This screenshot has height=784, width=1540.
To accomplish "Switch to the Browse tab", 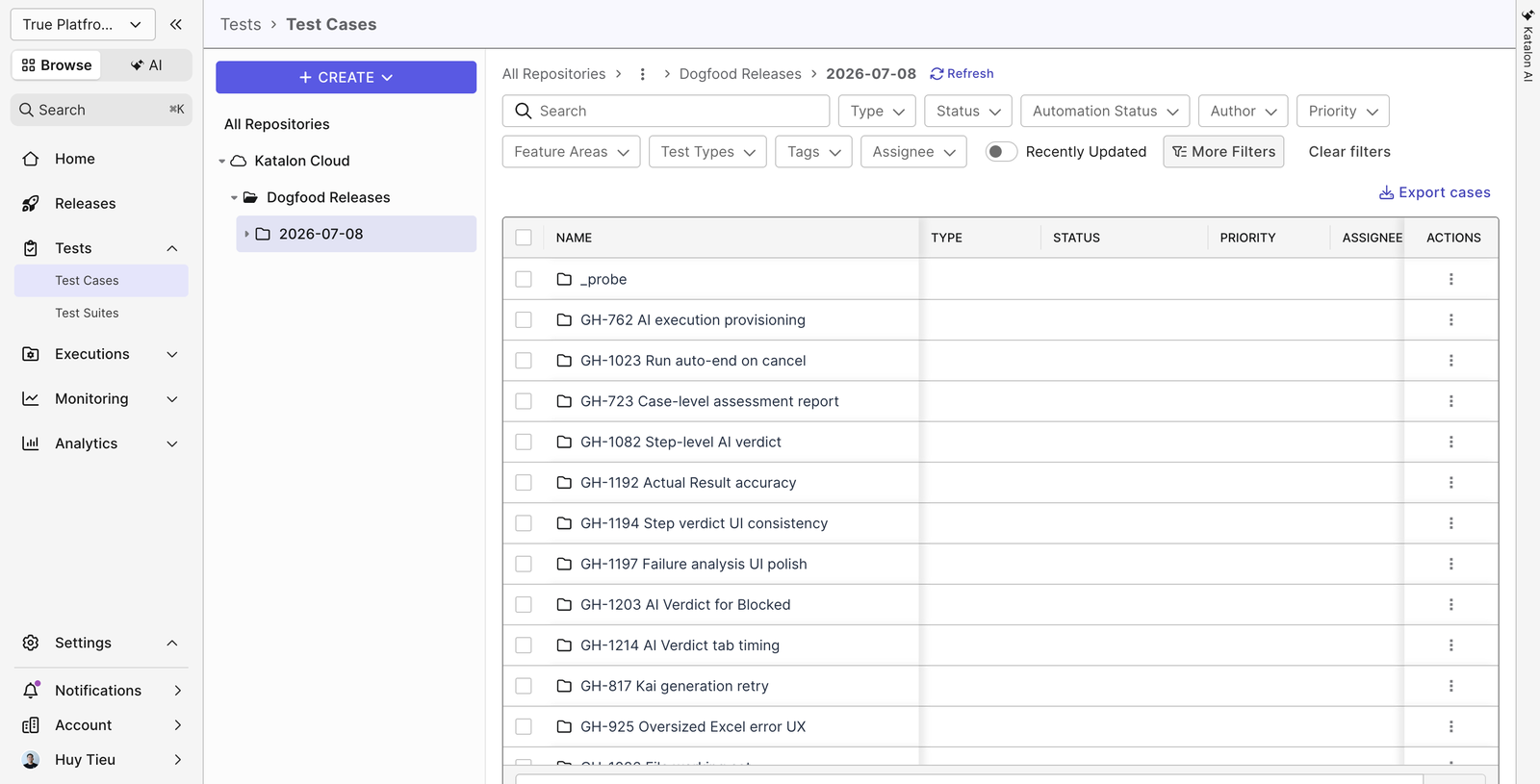I will [57, 65].
